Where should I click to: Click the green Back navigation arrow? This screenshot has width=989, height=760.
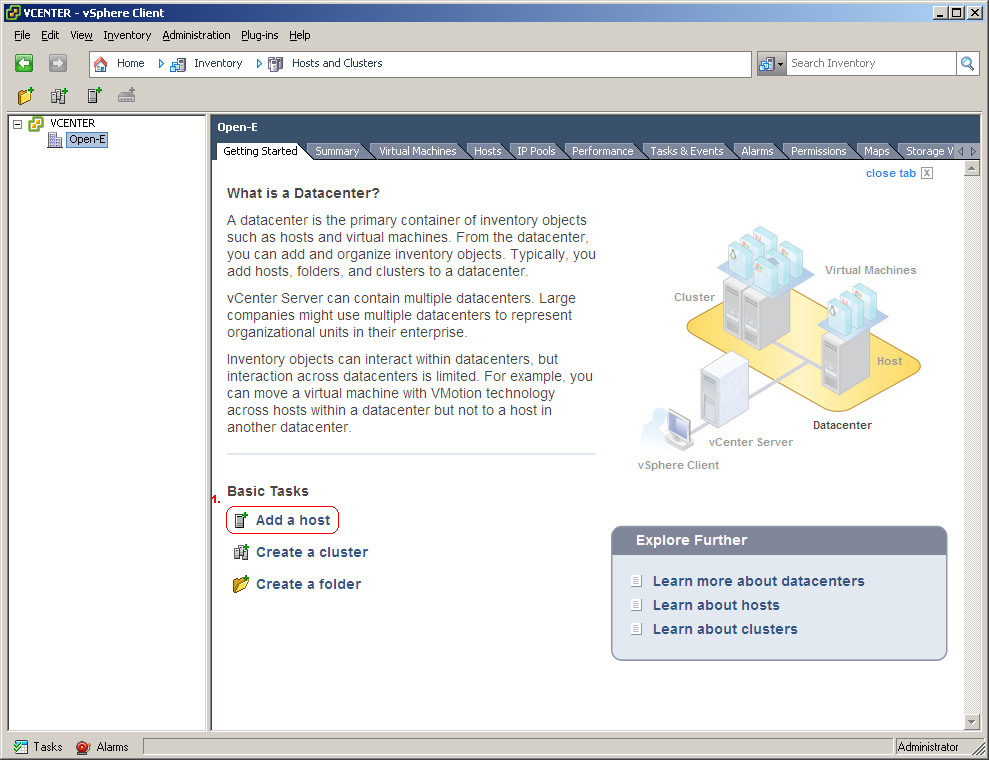(24, 63)
